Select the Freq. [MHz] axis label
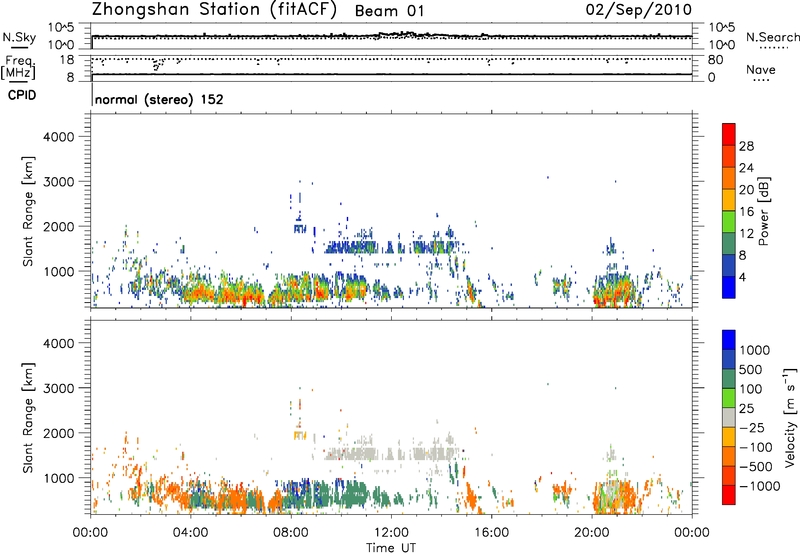Screen dimensions: 800x554 19,68
